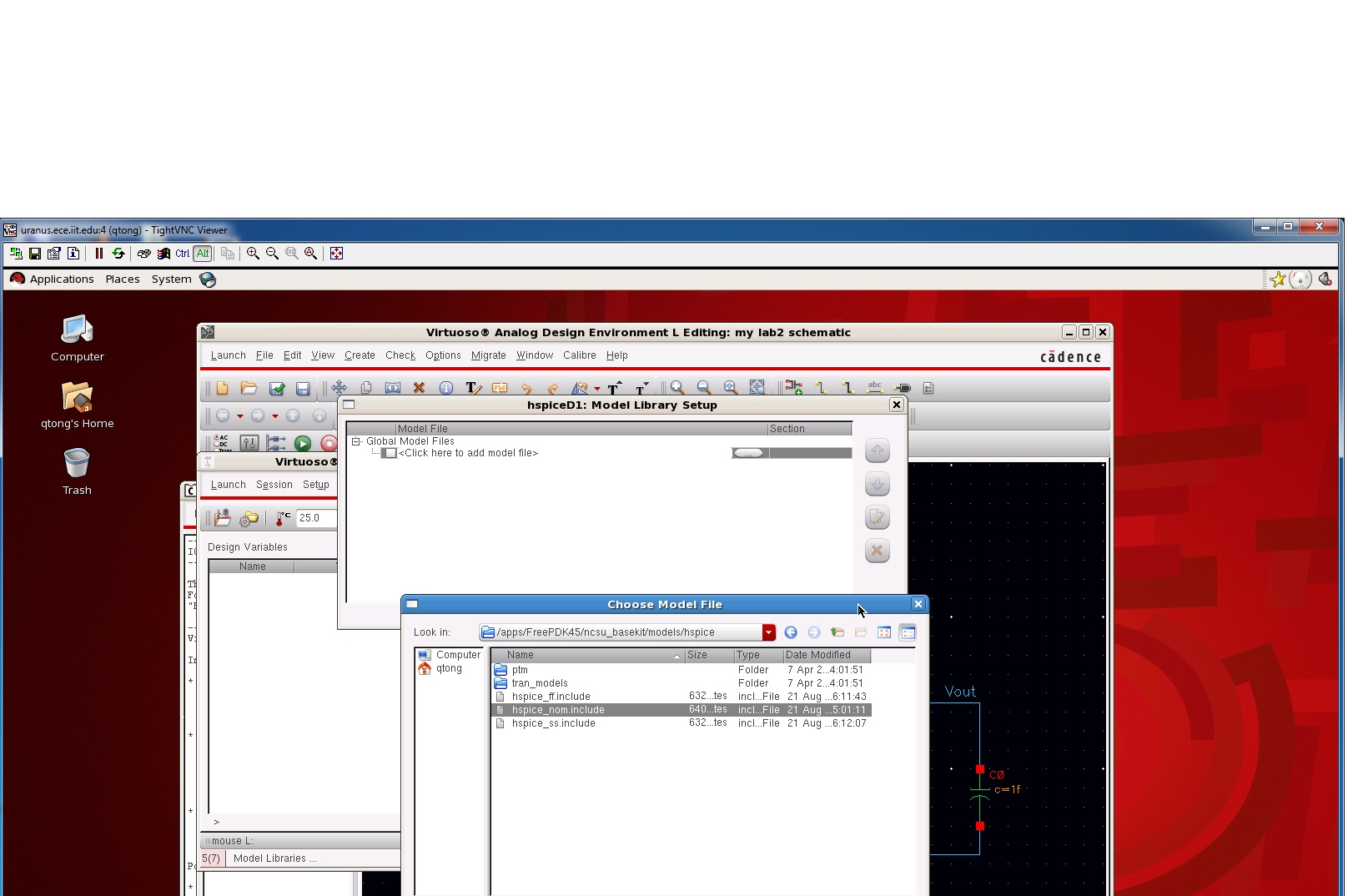
Task: Click the move down arrow button in Model Library Setup
Action: point(877,484)
